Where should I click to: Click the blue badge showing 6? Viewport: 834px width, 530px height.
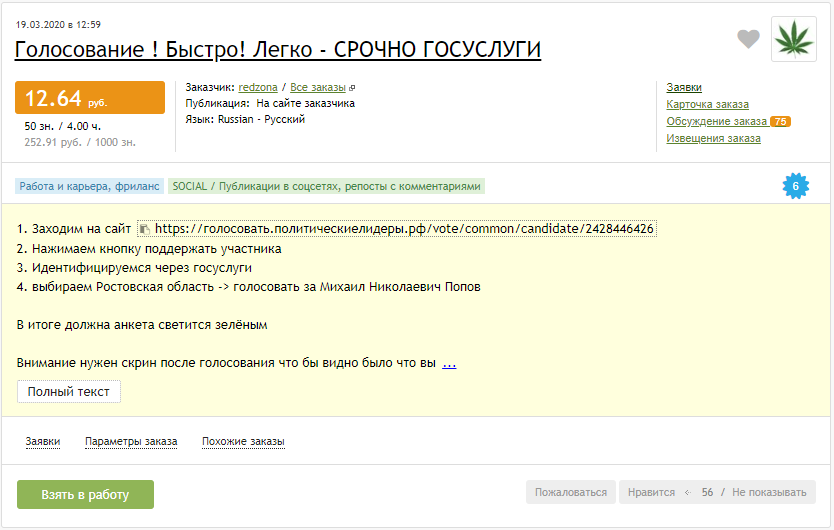[796, 186]
